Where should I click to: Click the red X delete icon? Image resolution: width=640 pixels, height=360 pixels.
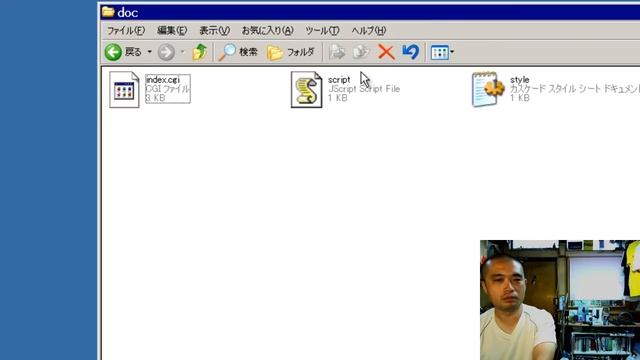(x=386, y=52)
